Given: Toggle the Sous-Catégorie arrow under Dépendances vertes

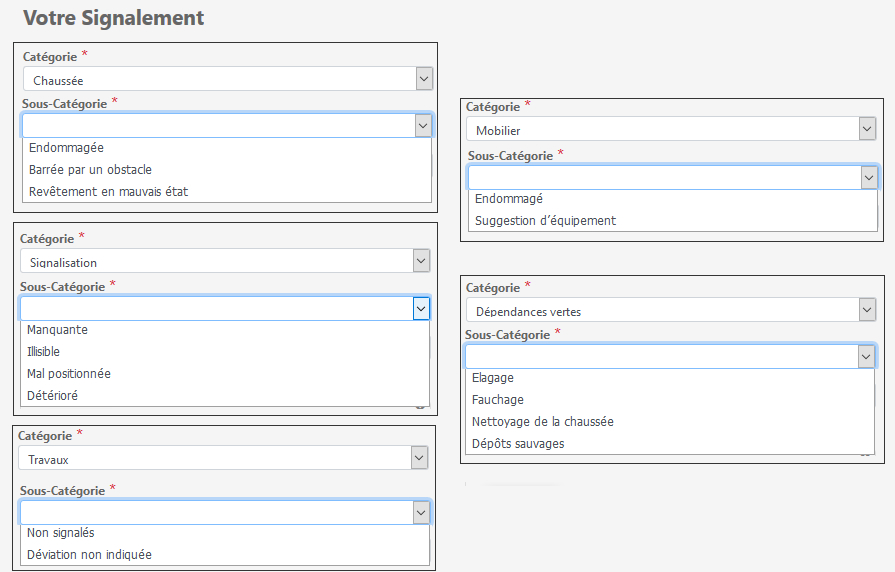Looking at the screenshot, I should [x=866, y=357].
